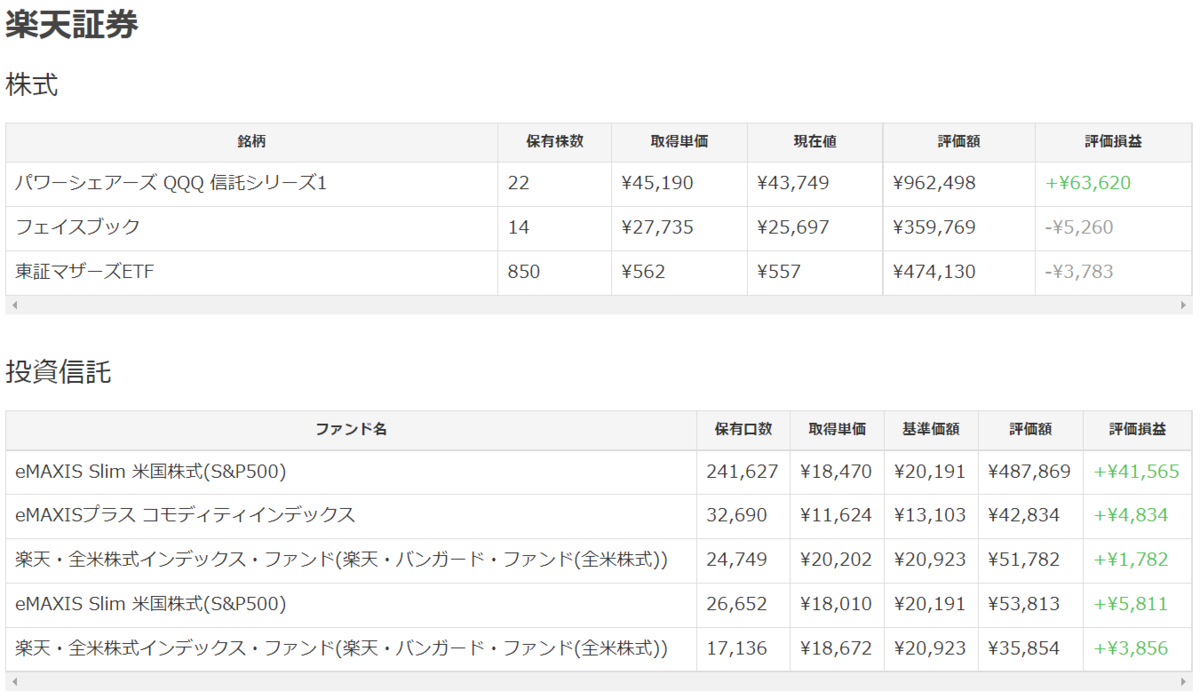Click the fund table right scroll arrow
This screenshot has height=699, width=1200.
pos(1184,681)
